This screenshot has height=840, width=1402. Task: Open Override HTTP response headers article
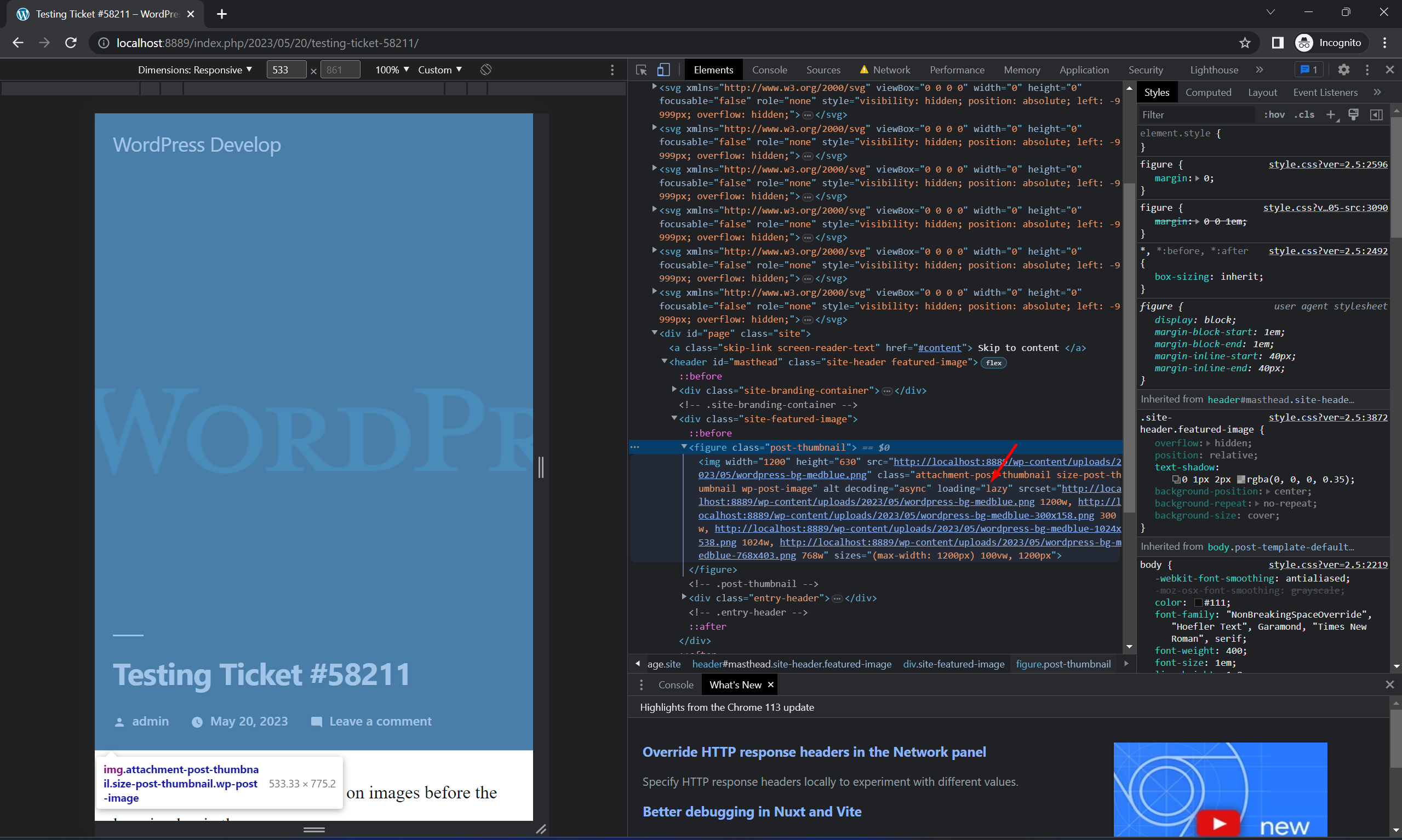click(x=814, y=752)
